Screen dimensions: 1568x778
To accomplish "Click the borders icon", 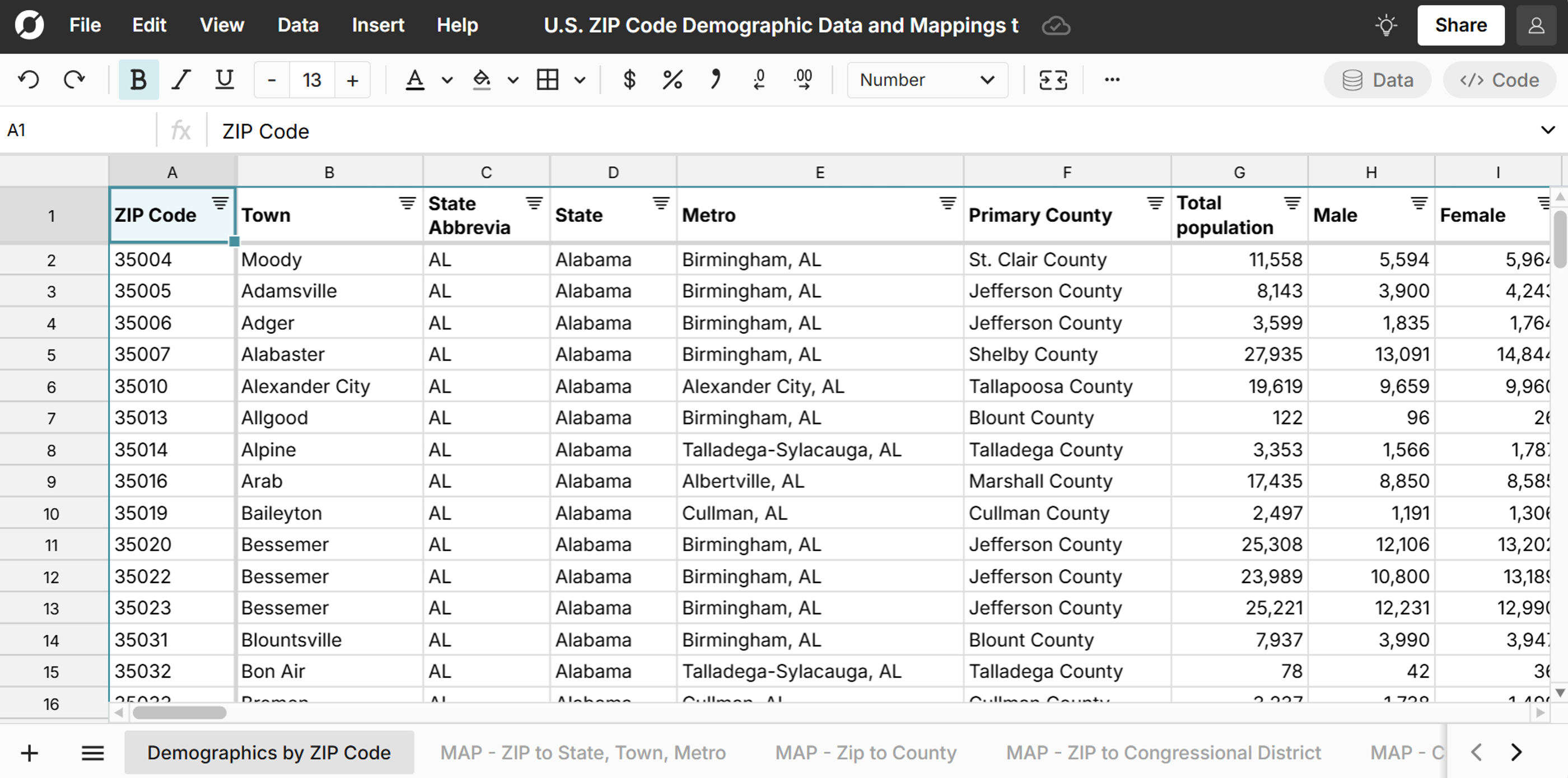I will coord(547,80).
